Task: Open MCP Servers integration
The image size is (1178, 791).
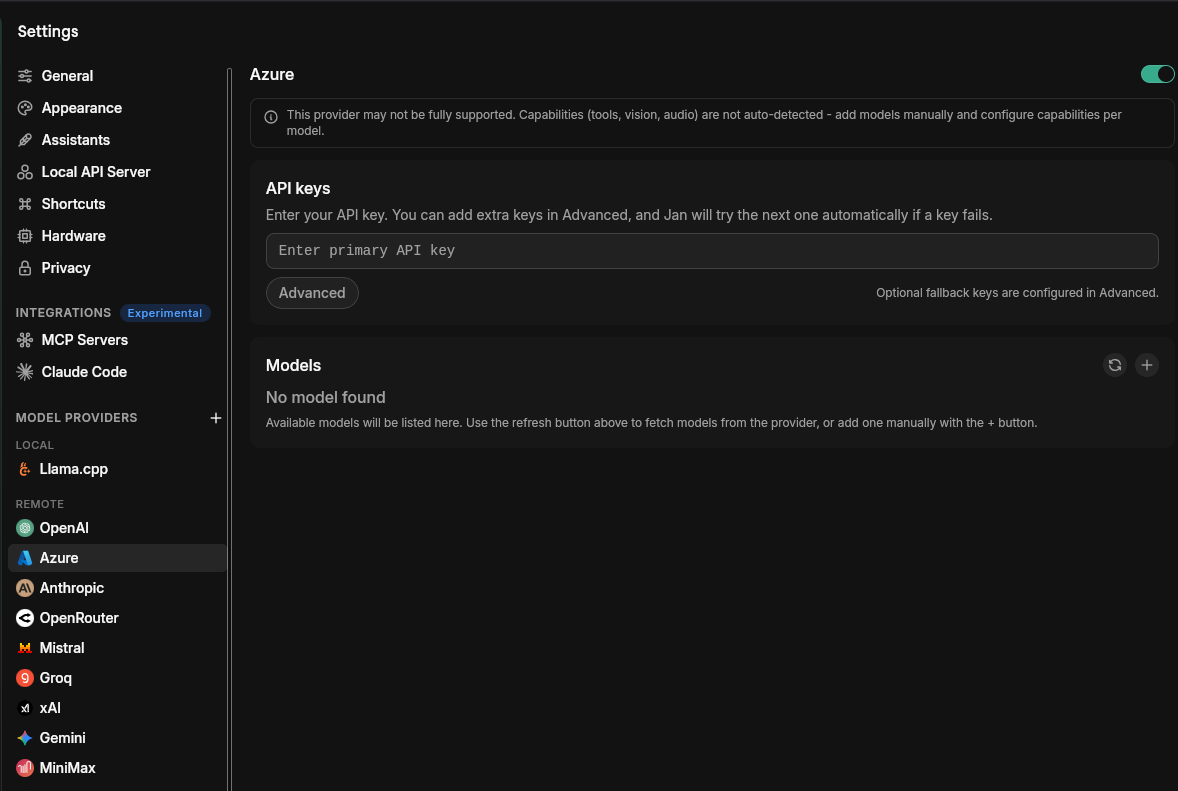Action: [x=117, y=340]
